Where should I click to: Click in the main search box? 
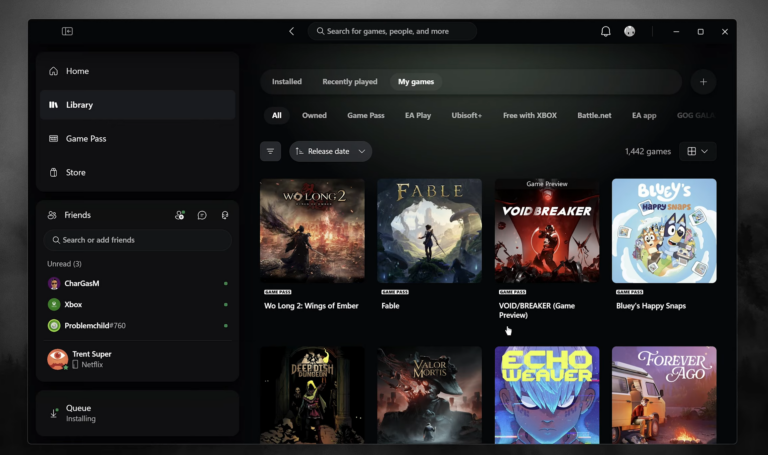pos(392,31)
